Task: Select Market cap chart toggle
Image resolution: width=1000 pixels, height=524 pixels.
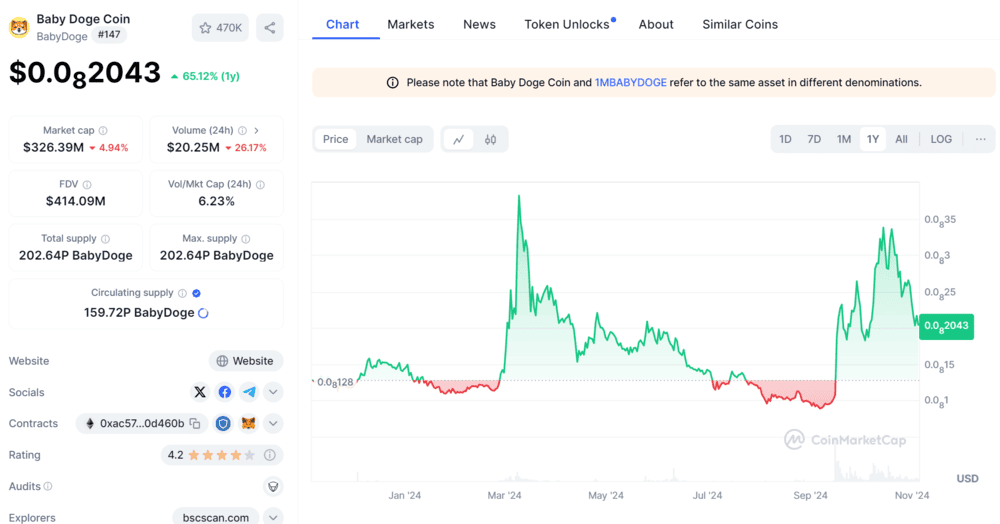Action: point(394,139)
